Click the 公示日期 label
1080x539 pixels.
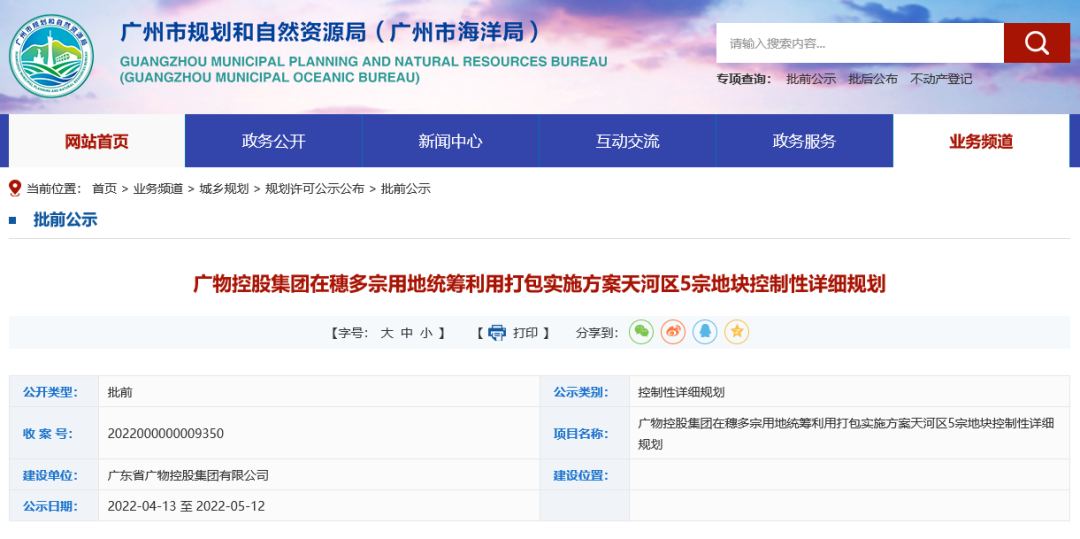[x=50, y=506]
